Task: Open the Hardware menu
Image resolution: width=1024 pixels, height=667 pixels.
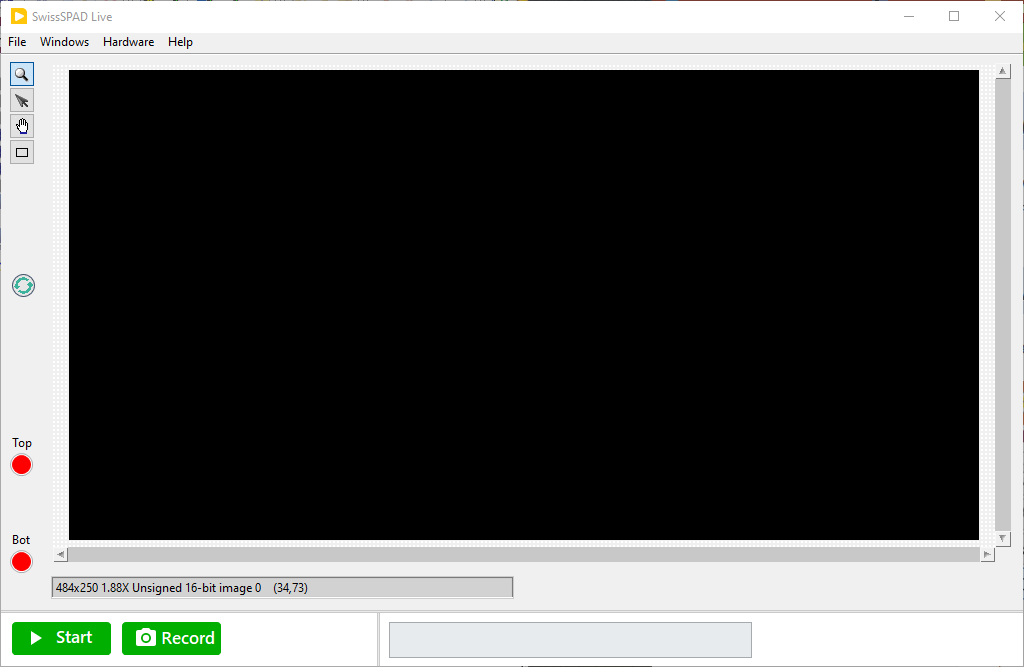Action: click(129, 42)
